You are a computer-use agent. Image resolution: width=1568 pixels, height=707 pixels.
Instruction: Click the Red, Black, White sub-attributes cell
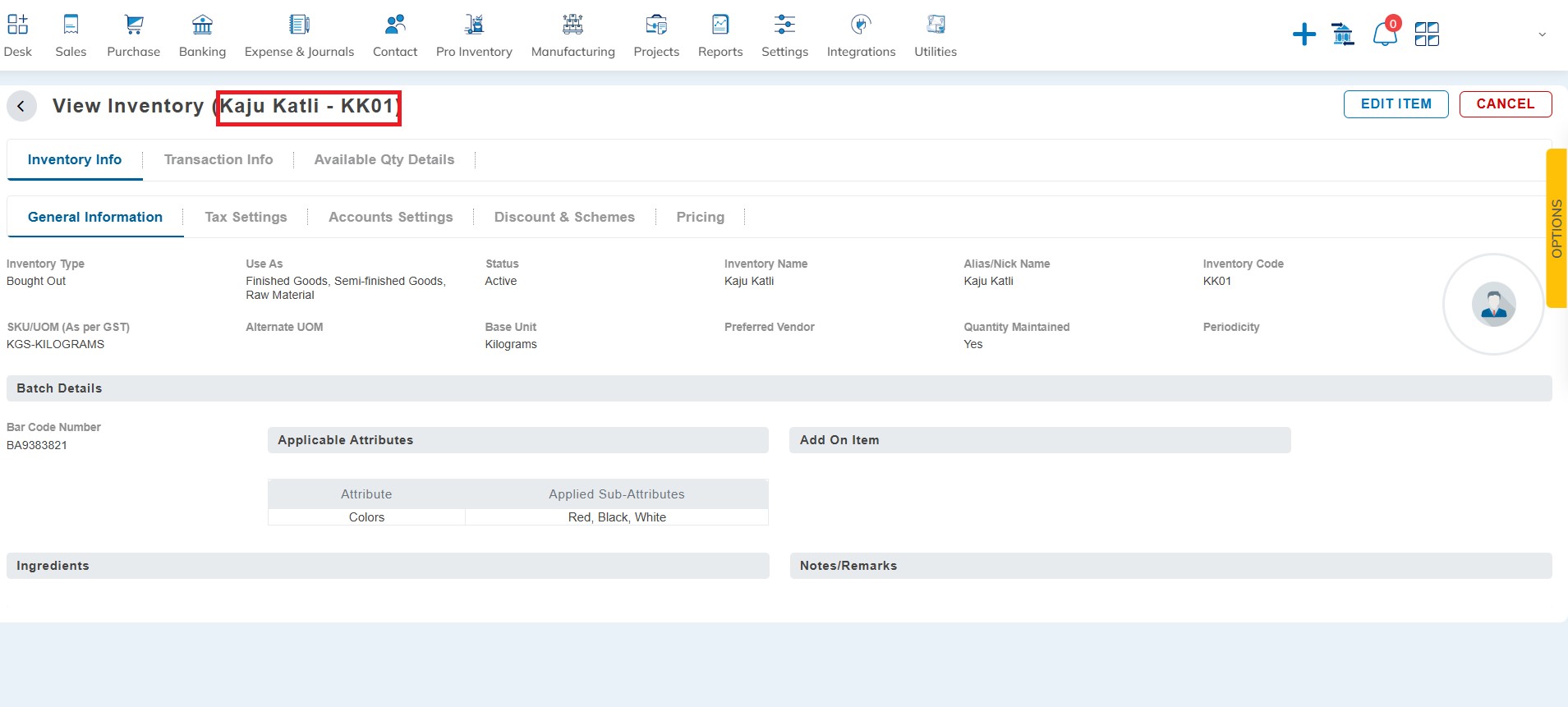pyautogui.click(x=617, y=517)
